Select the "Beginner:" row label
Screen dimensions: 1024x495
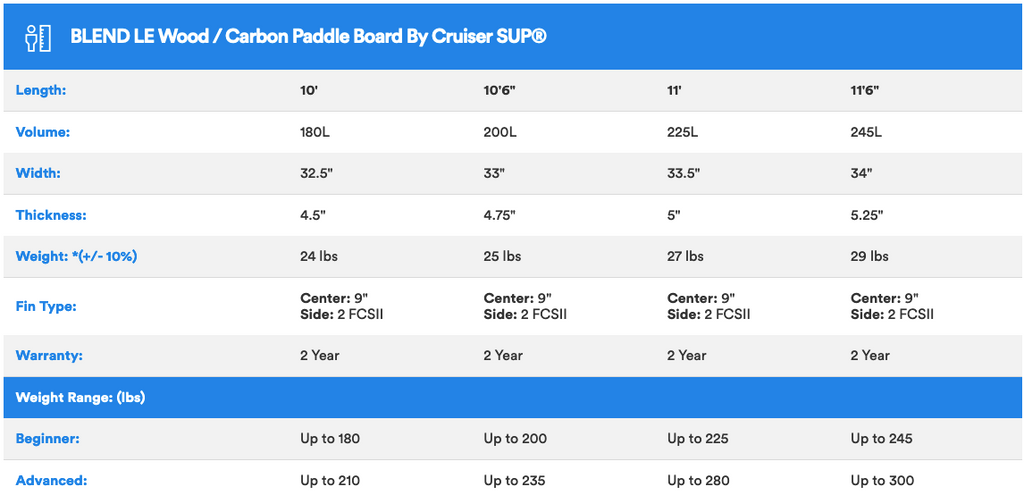coord(48,438)
